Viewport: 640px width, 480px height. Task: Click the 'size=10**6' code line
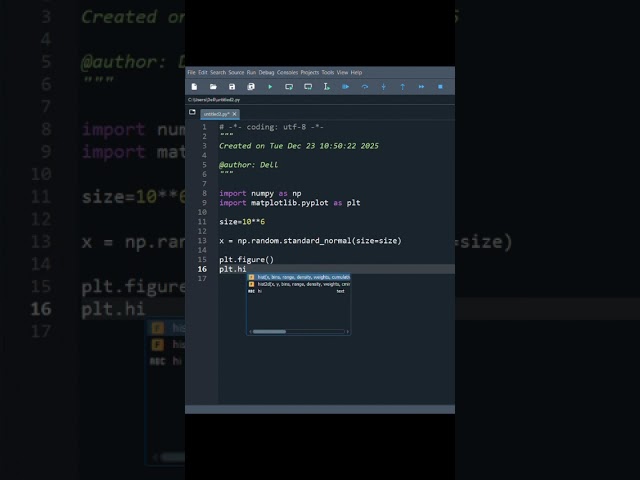coord(242,222)
